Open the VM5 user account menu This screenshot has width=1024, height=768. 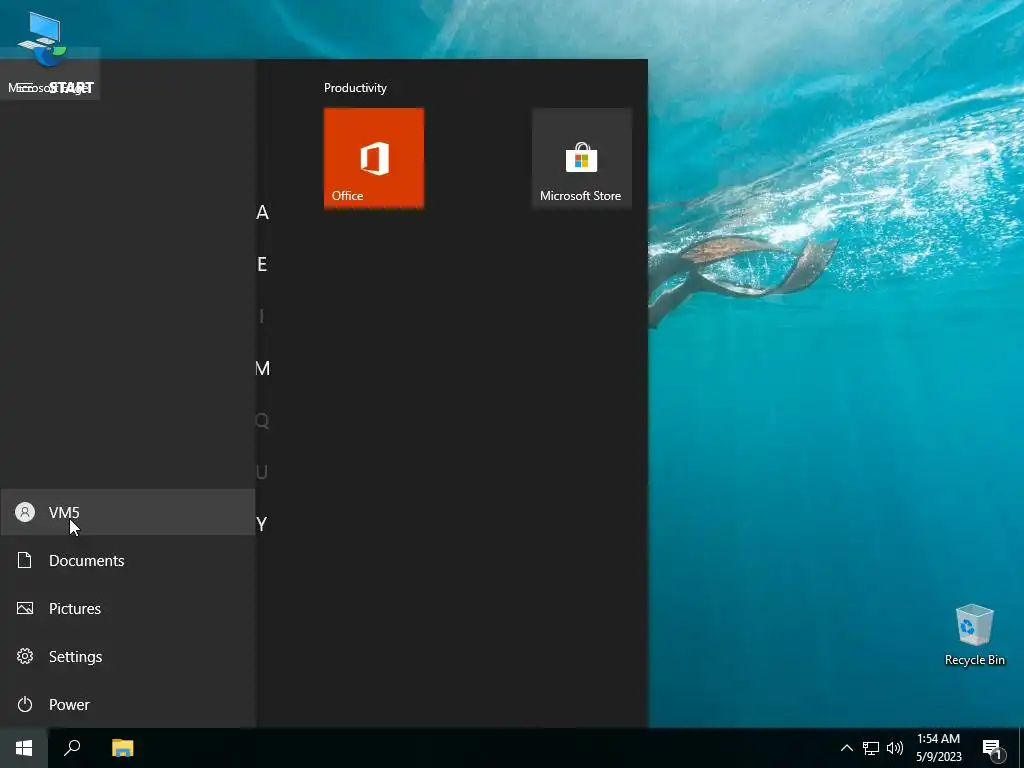click(127, 513)
